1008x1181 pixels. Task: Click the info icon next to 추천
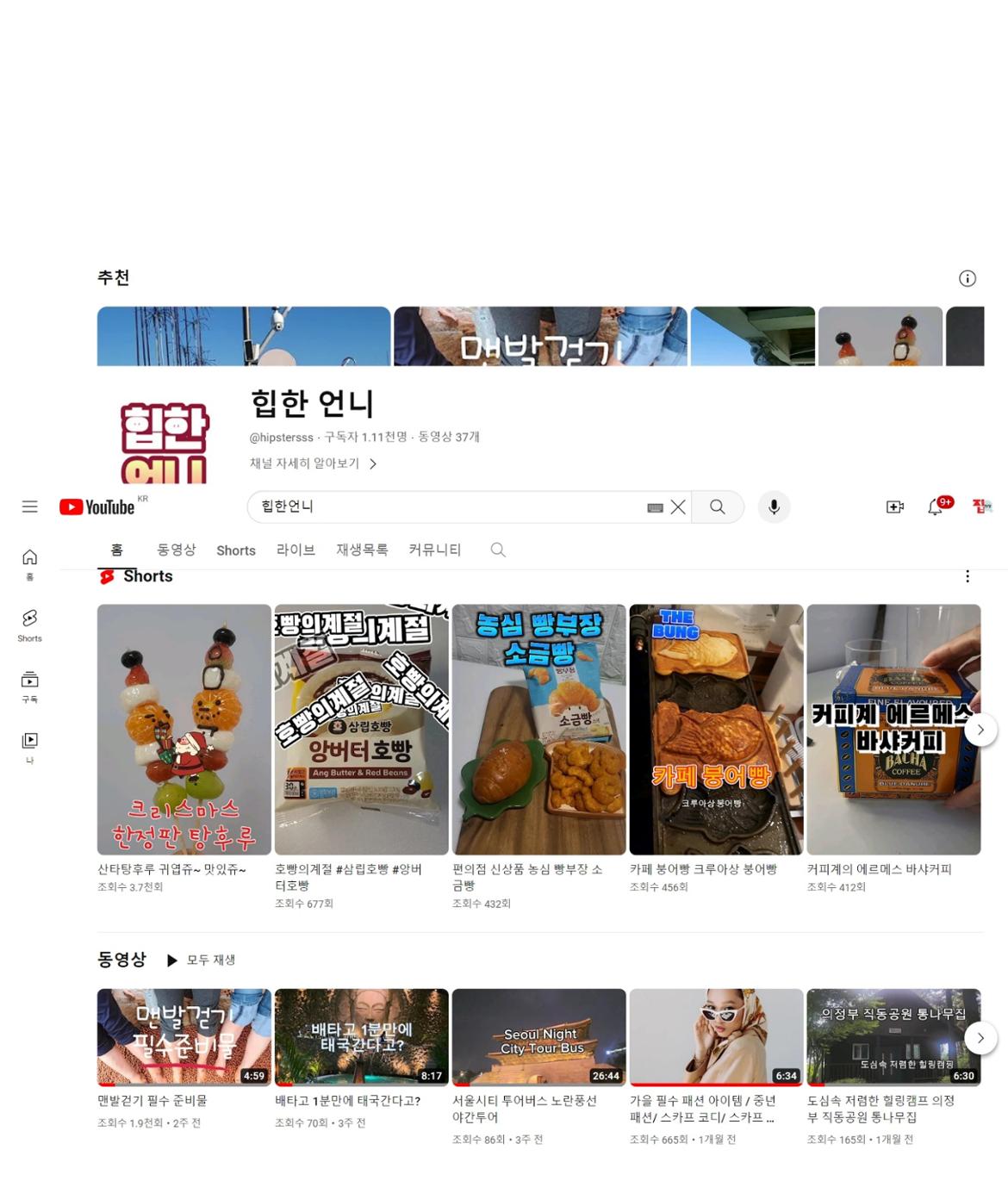968,278
